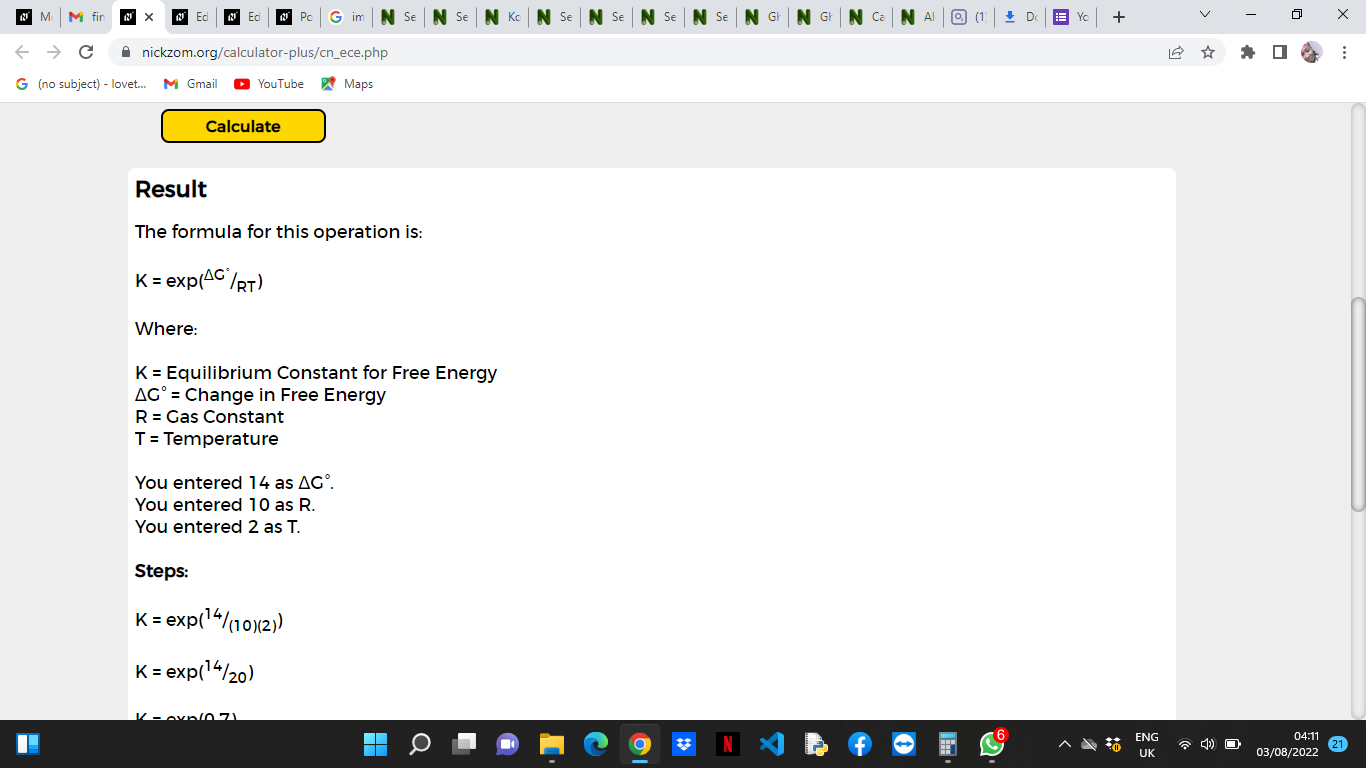Click the Chrome taskbar icon
This screenshot has height=768, width=1366.
(x=640, y=744)
